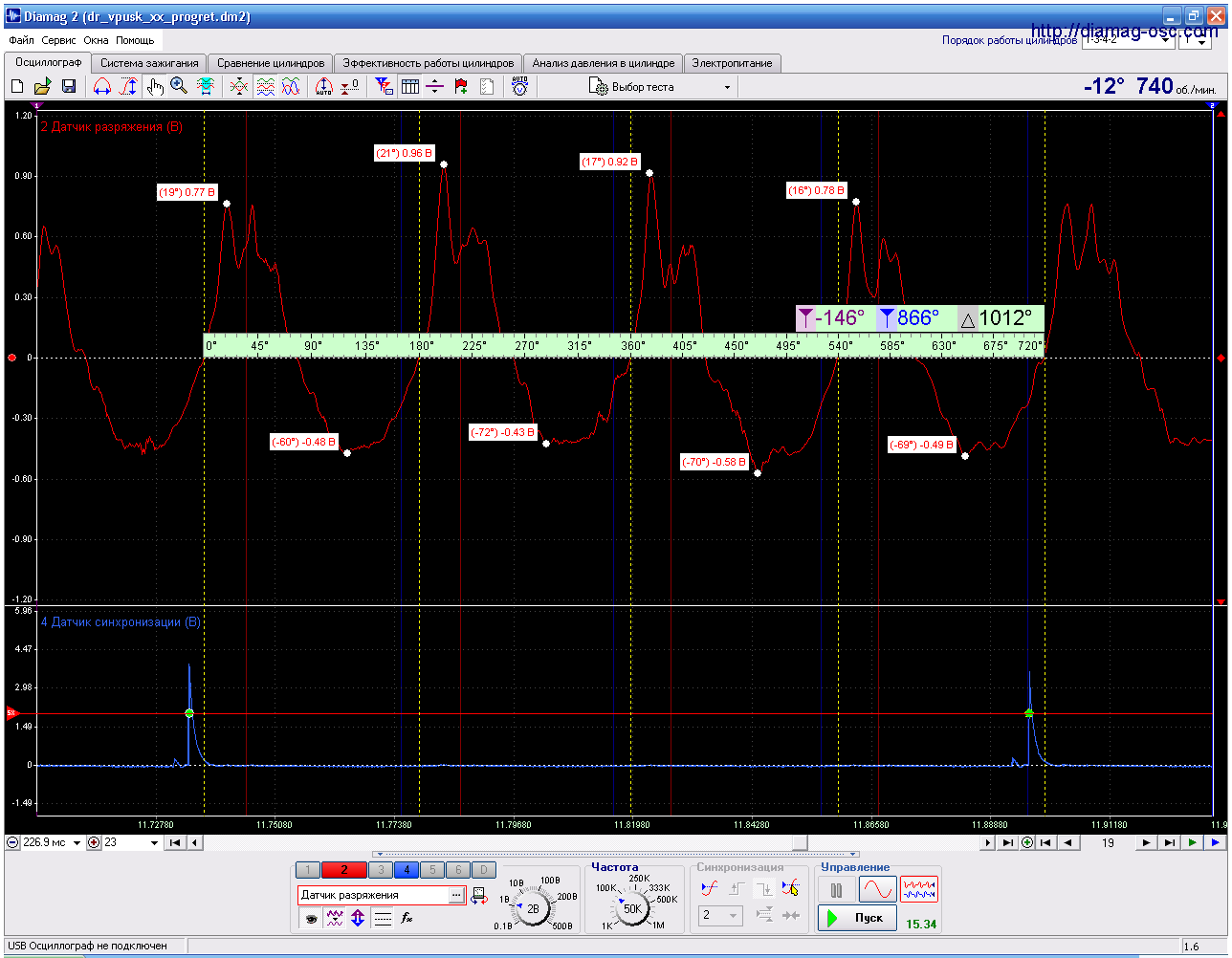Open the Помощь menu
This screenshot has width=1232, height=958.
[135, 41]
